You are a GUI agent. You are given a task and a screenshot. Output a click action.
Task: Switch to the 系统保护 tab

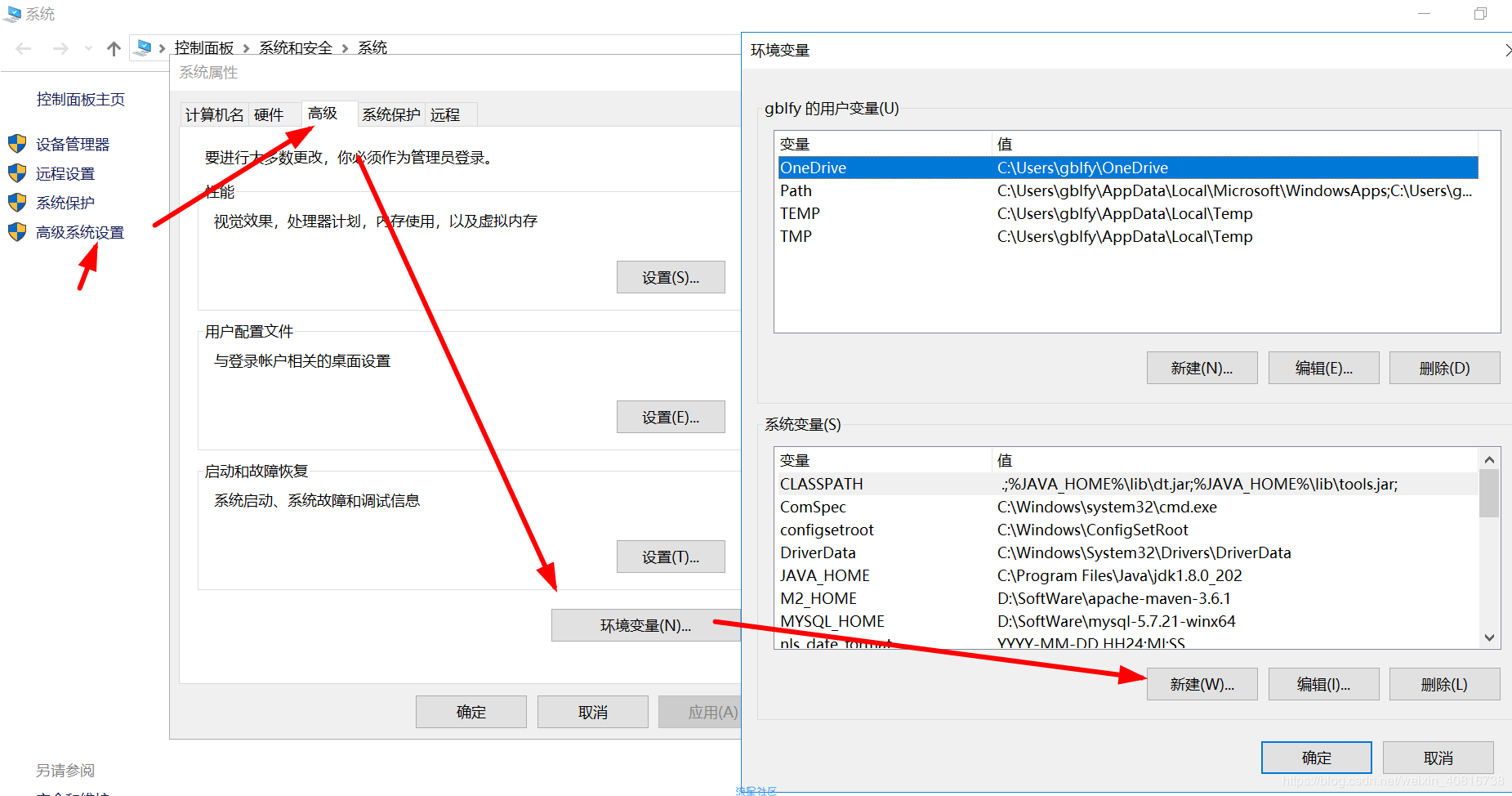[391, 115]
